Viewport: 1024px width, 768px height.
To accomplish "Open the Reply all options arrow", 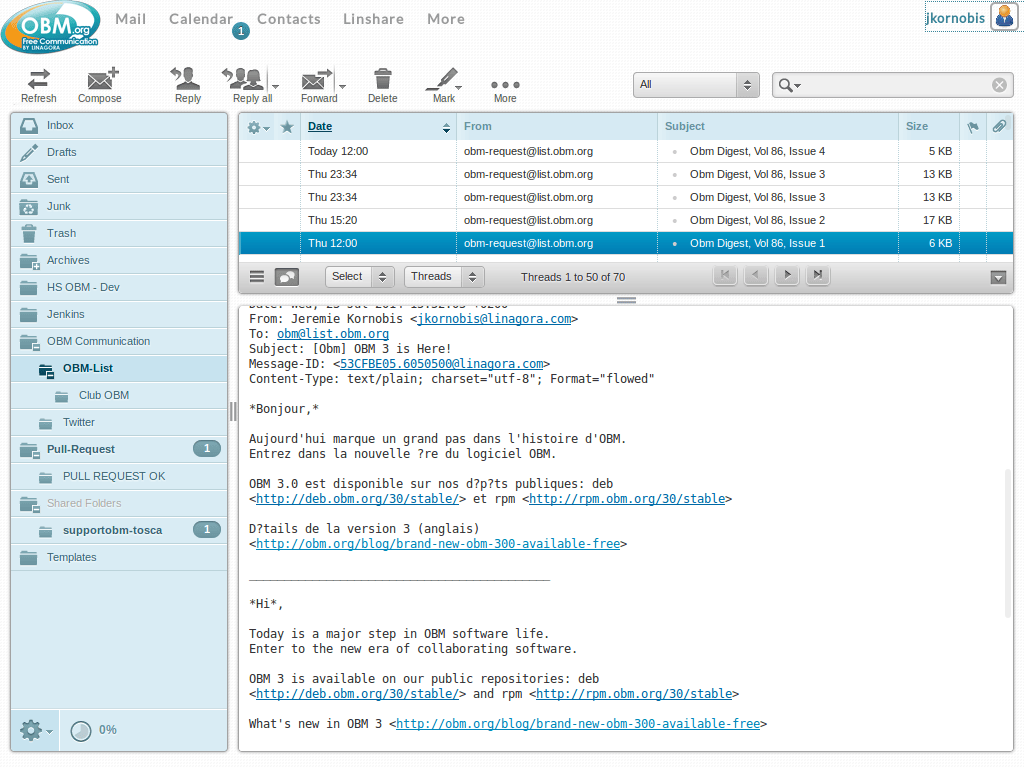I will (x=275, y=86).
